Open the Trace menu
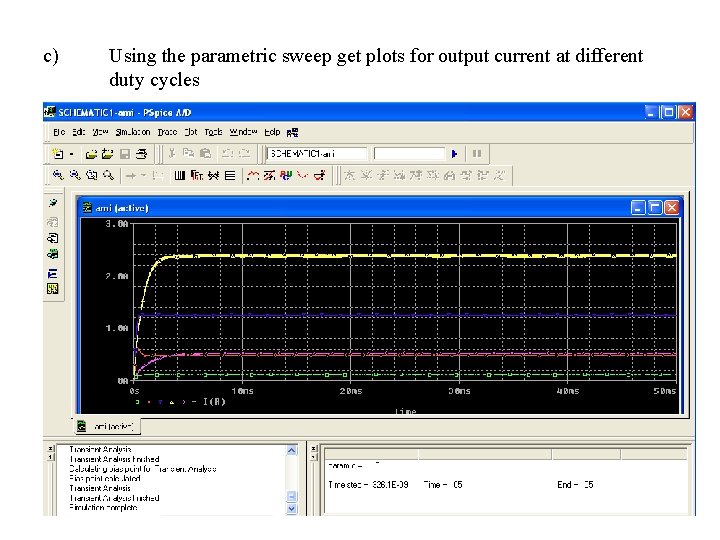This screenshot has height=540, width=720. 167,132
